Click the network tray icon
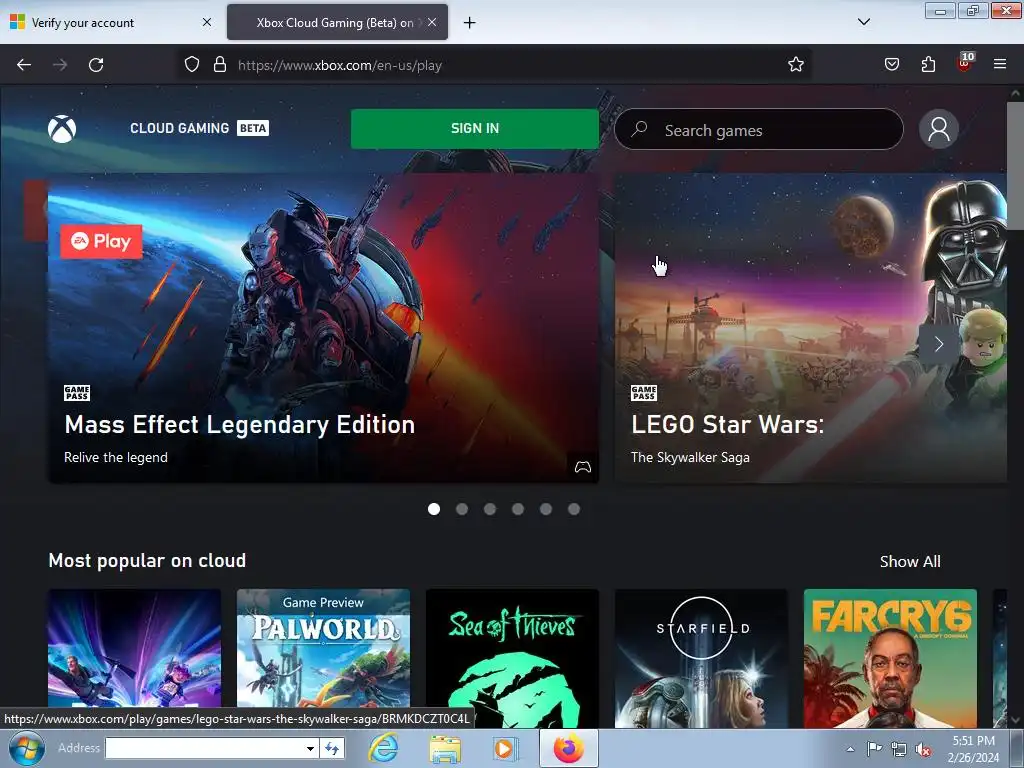The width and height of the screenshot is (1024, 768). pyautogui.click(x=899, y=750)
